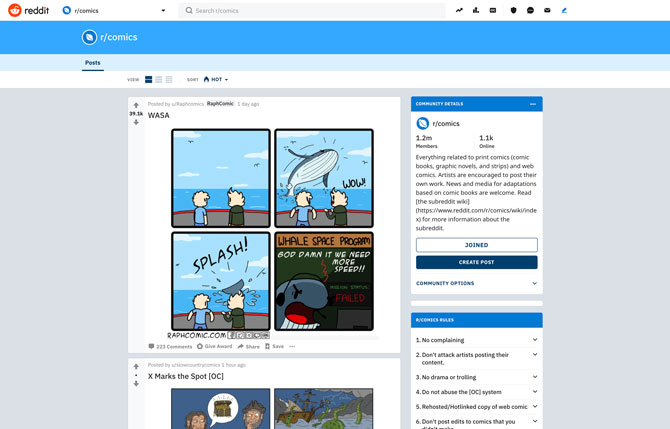
Task: Open the All bar chart icon
Action: click(x=476, y=10)
